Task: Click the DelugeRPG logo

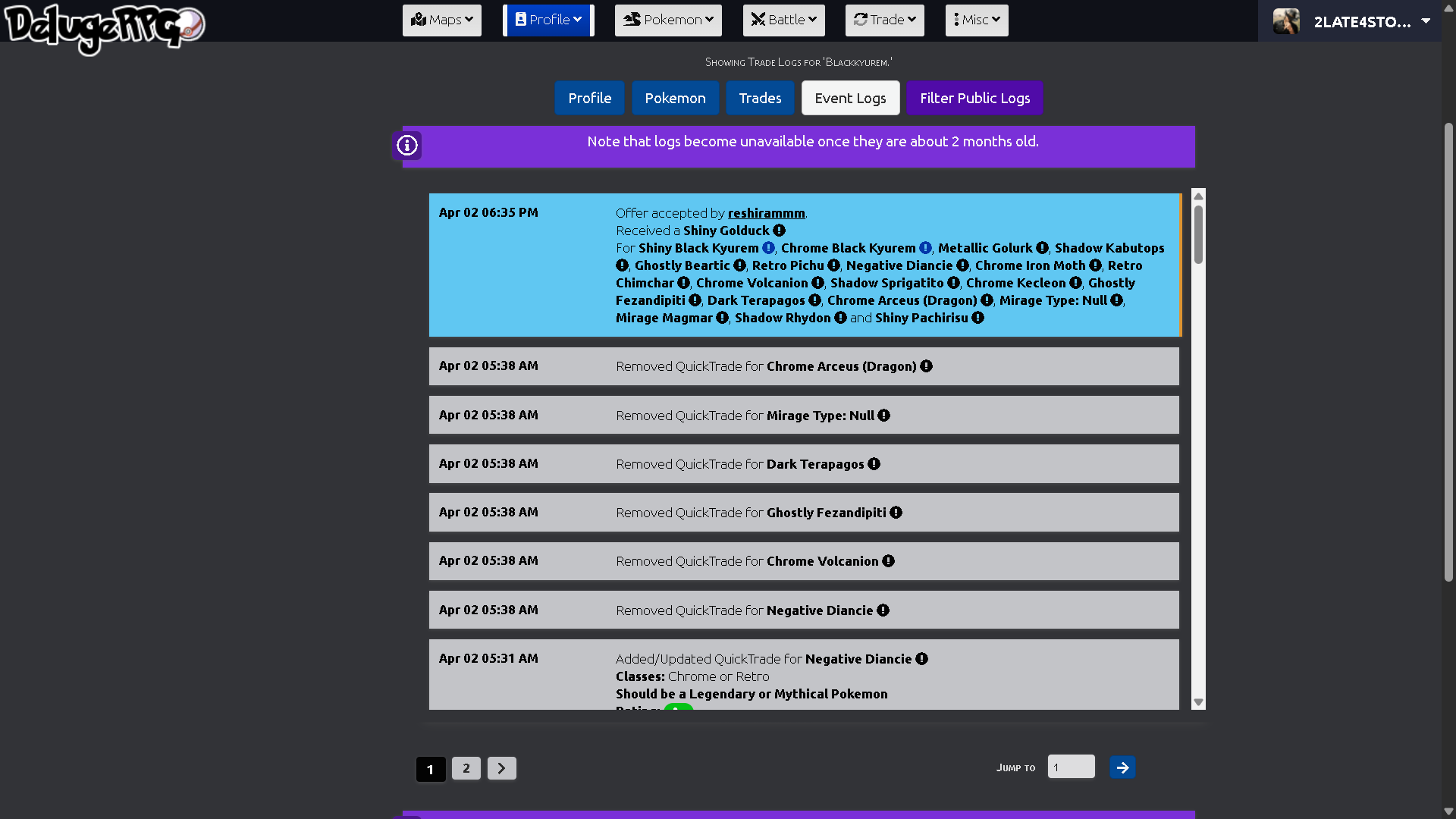Action: (x=105, y=28)
